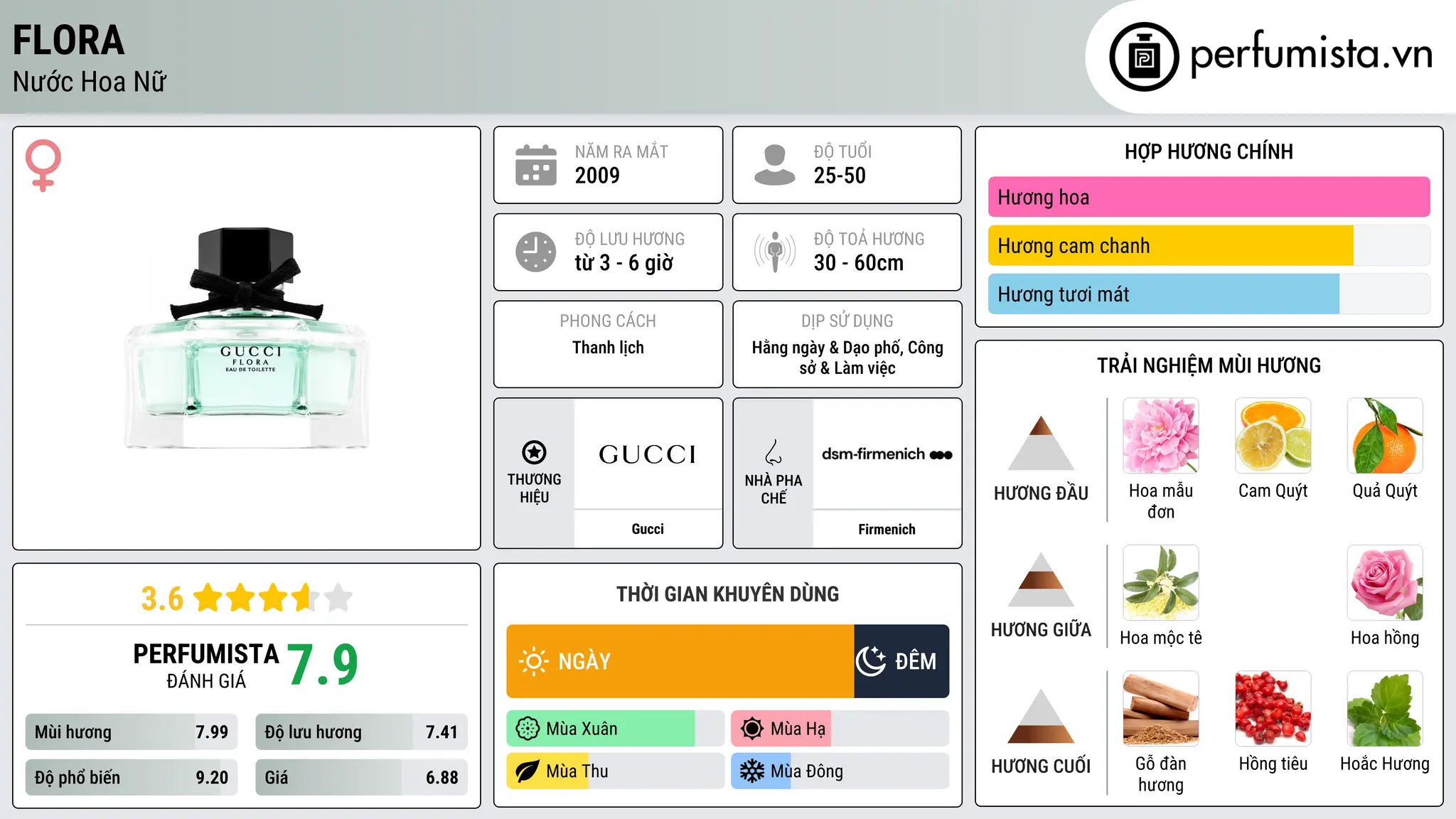Click the release year 2009
The image size is (1456, 819).
[x=597, y=176]
